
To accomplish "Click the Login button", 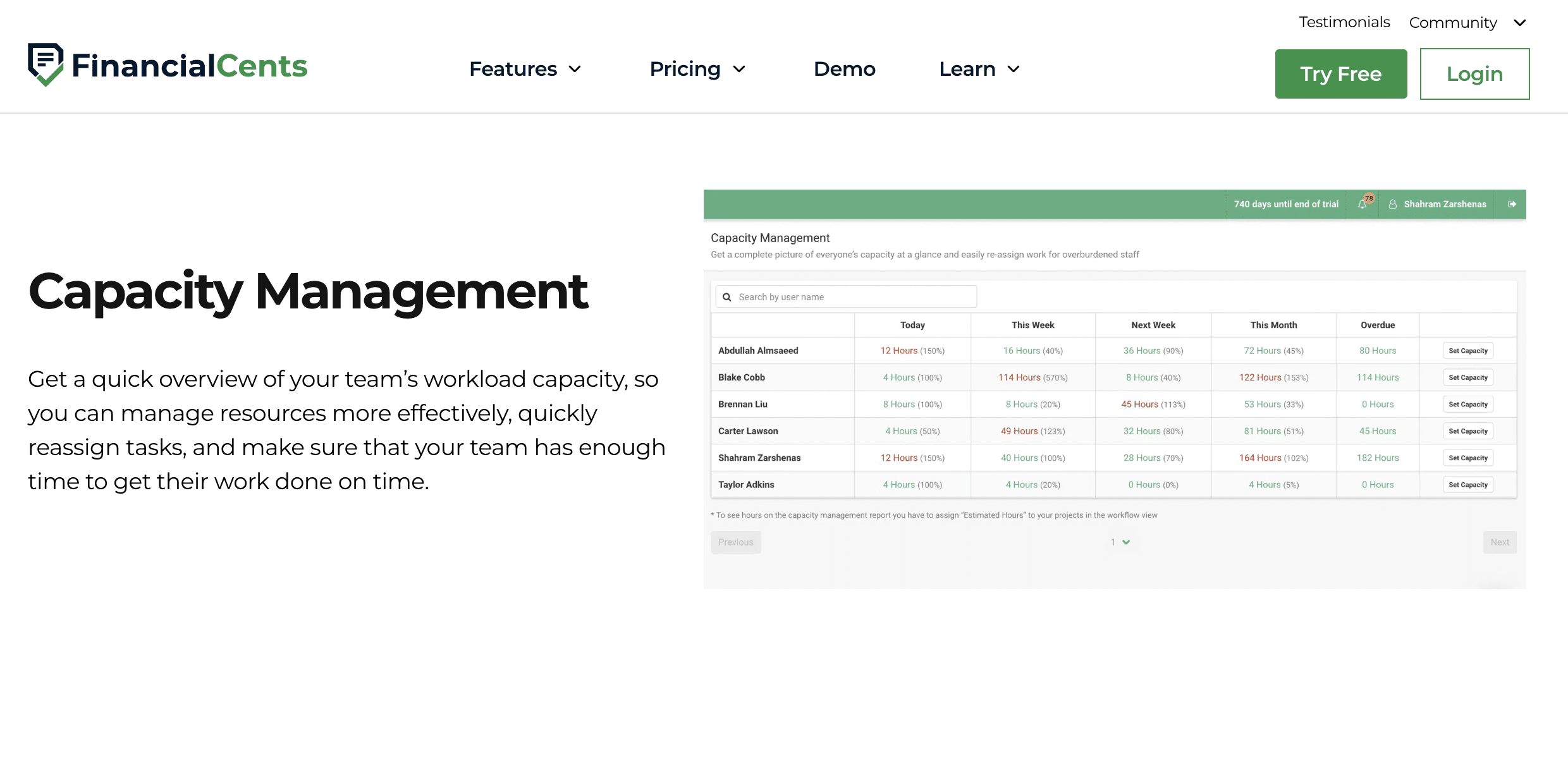I will click(x=1474, y=74).
